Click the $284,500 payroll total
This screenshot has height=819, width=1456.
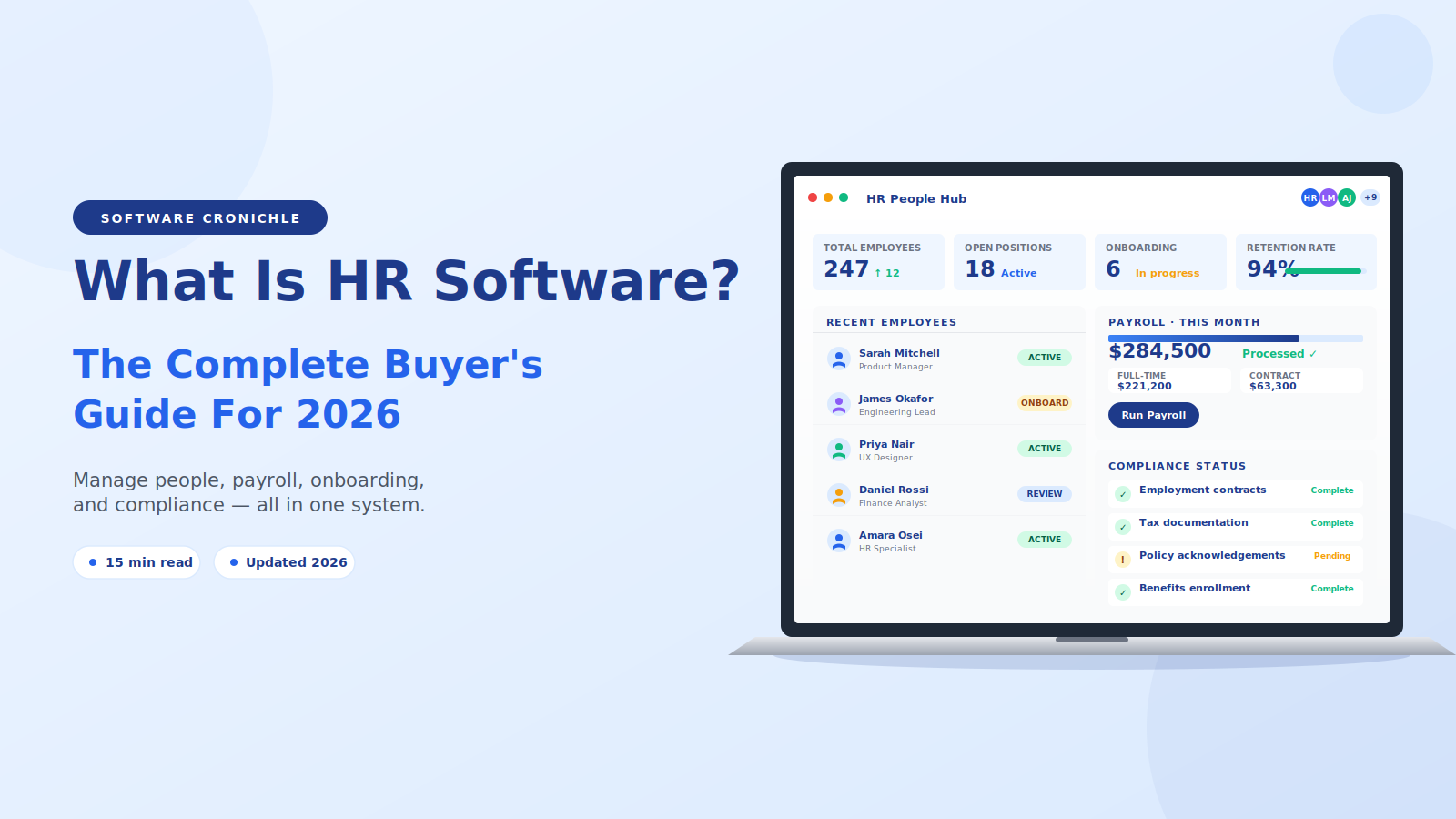pos(1159,351)
